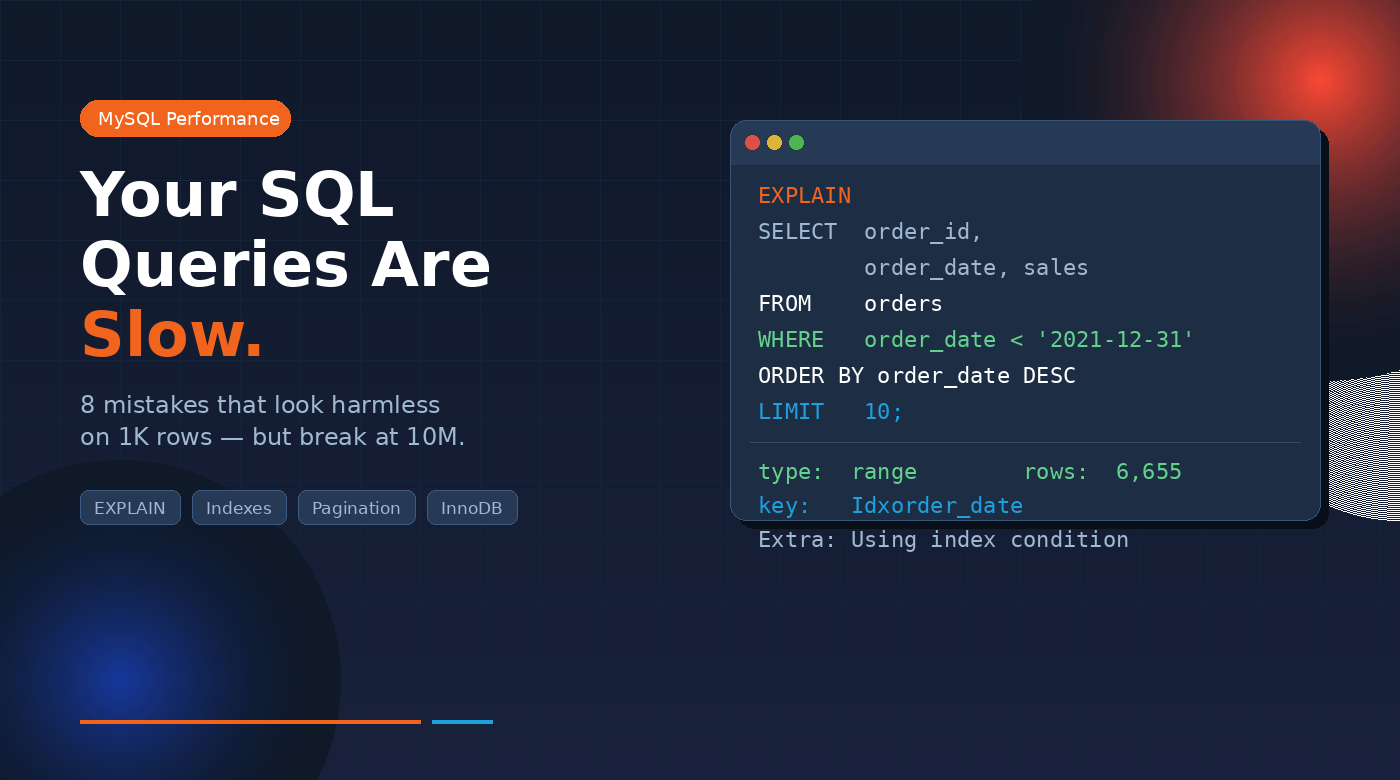Select the InnoDB tag

click(472, 508)
